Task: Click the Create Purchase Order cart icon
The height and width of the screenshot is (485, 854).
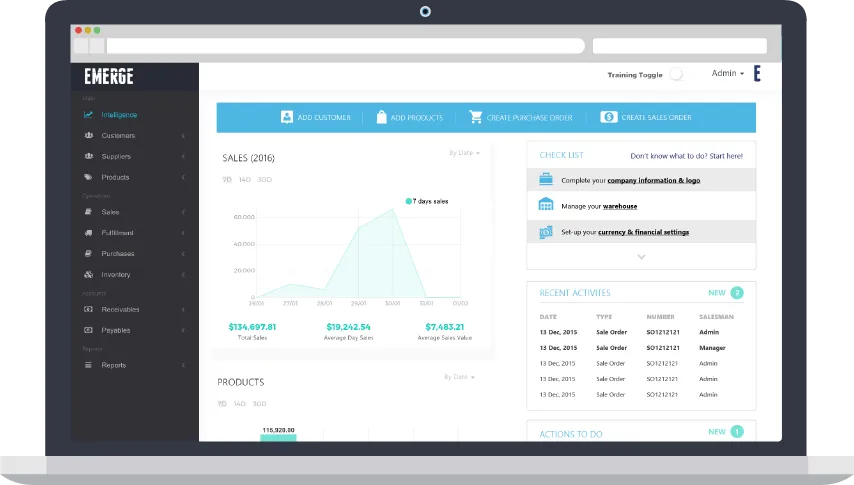Action: [476, 117]
